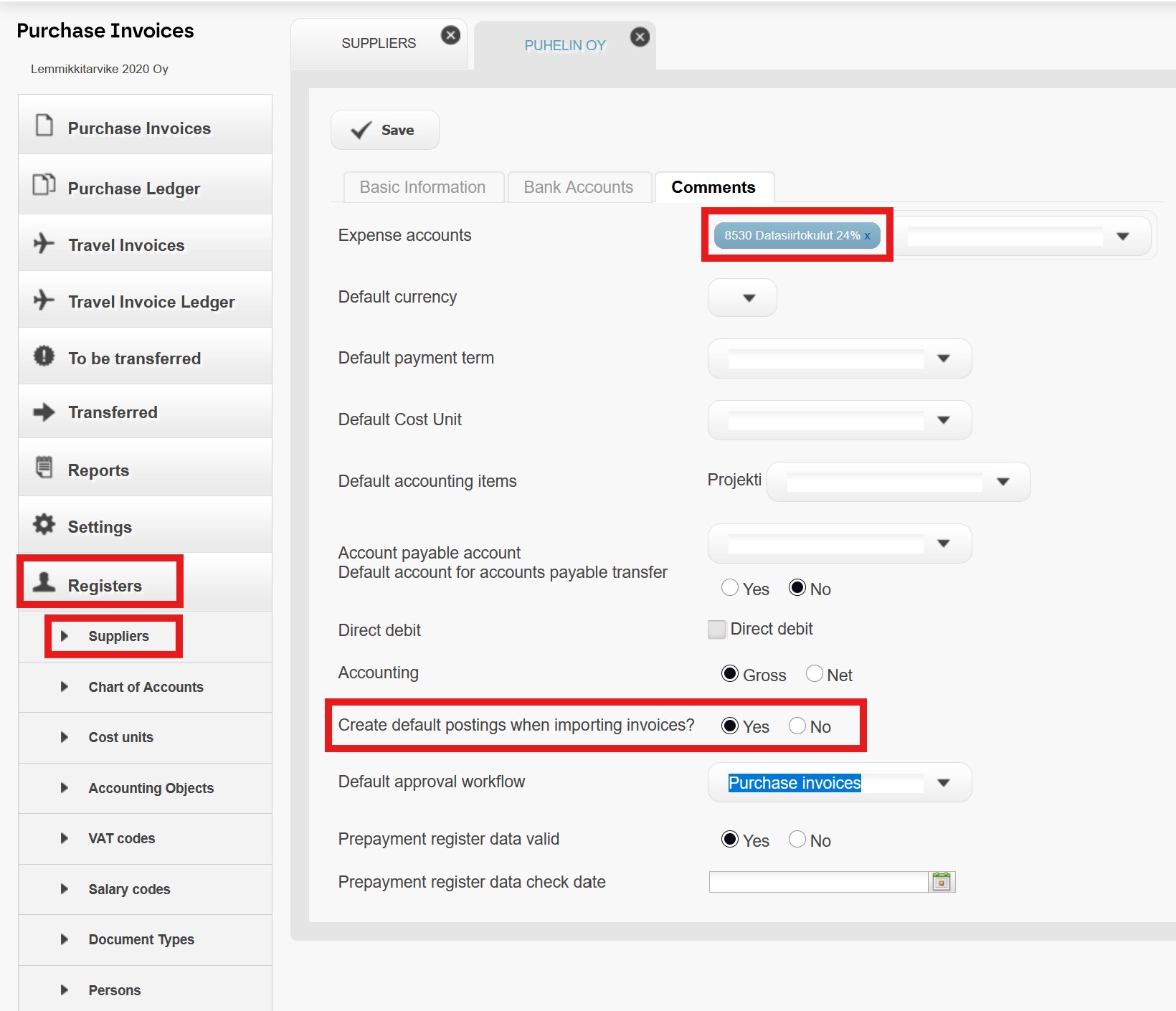Open the calendar date picker icon
1176x1011 pixels.
pyautogui.click(x=942, y=882)
